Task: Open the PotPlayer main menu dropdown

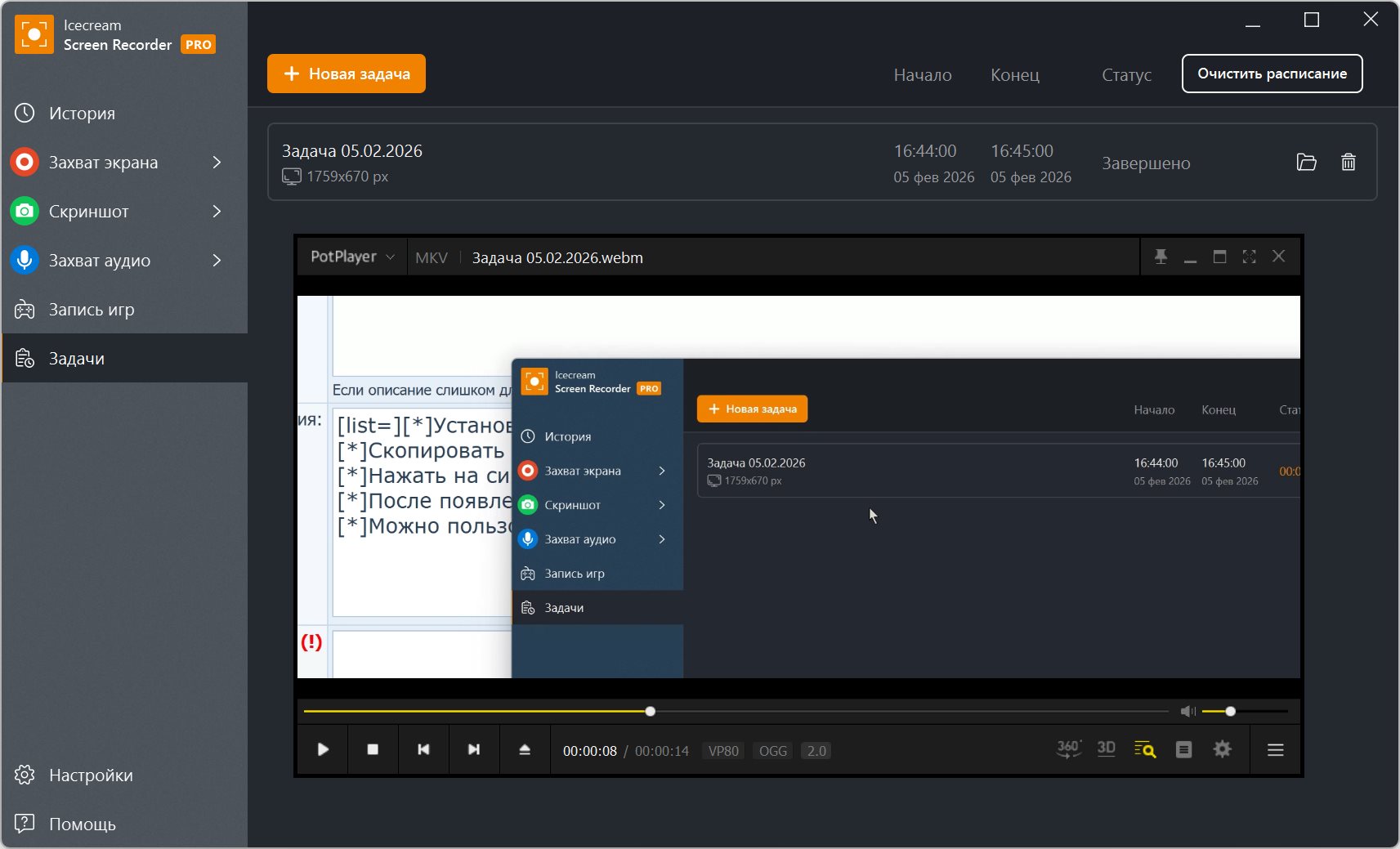Action: coord(352,257)
